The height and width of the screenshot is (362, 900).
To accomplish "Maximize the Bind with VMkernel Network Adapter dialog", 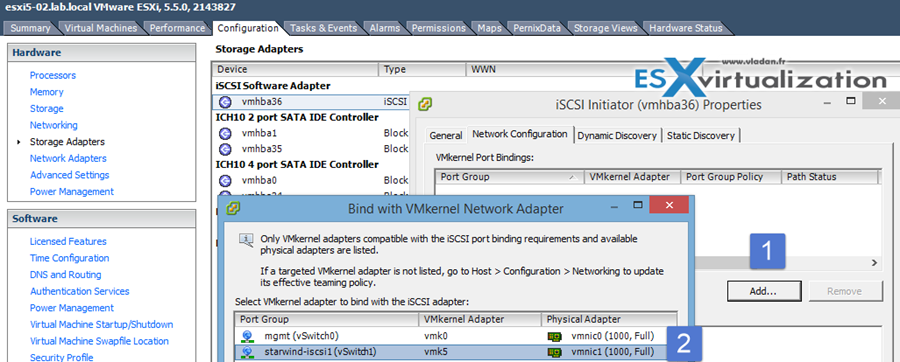I will pos(637,205).
